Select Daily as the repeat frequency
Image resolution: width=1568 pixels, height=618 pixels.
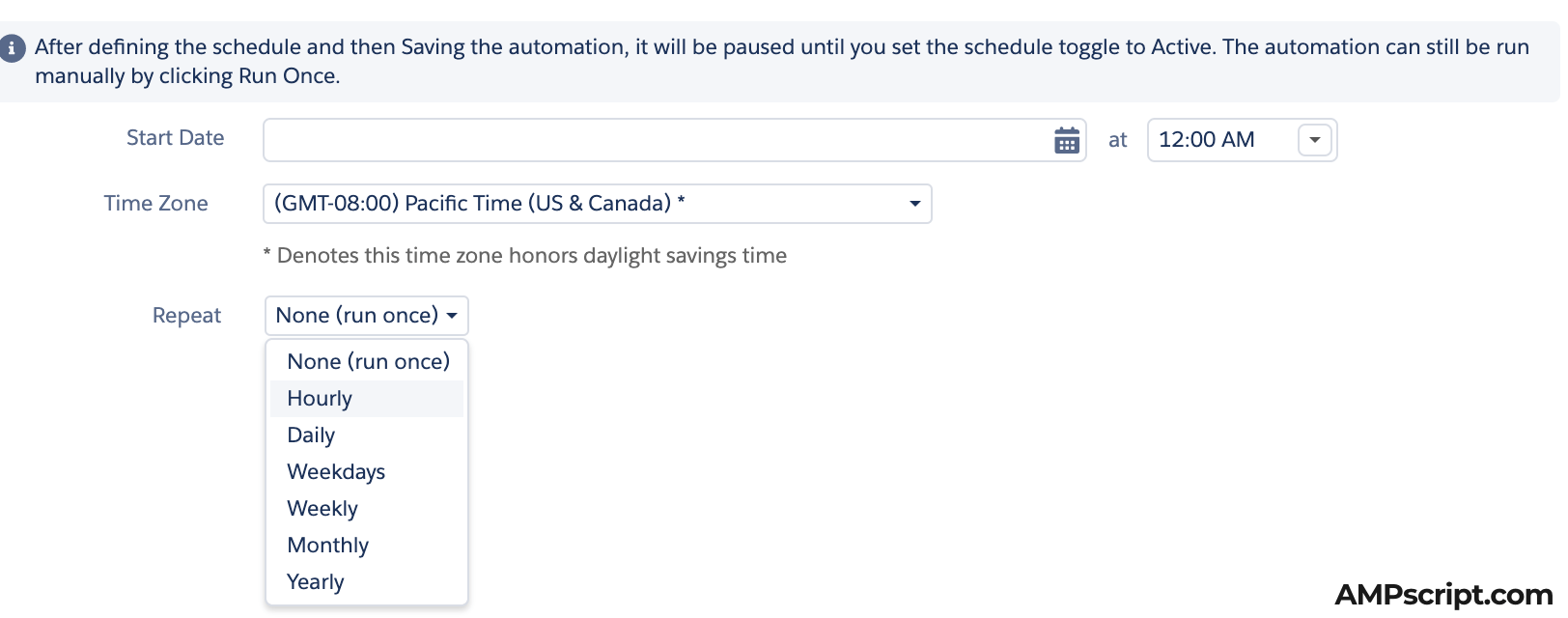click(310, 435)
